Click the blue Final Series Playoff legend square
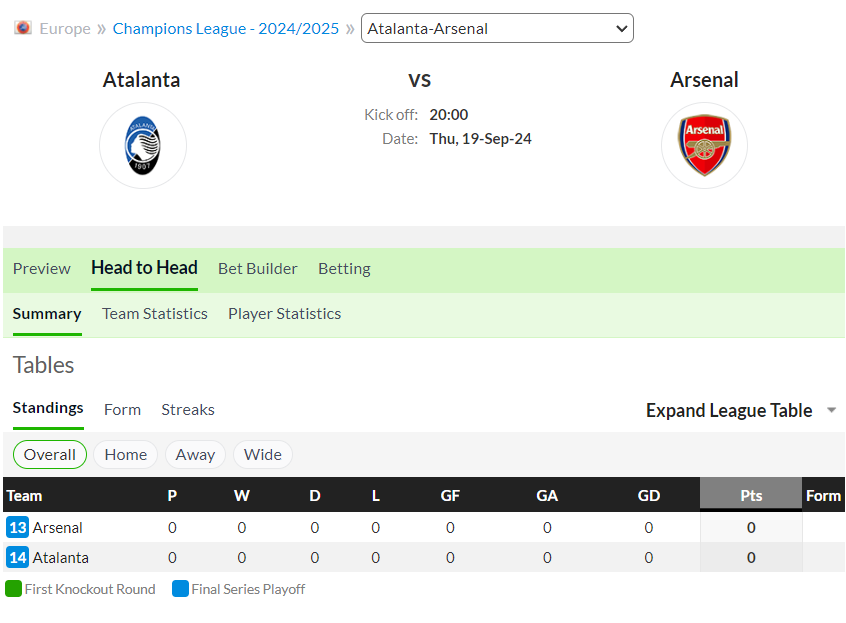Viewport: 846px width, 623px height. [x=180, y=588]
